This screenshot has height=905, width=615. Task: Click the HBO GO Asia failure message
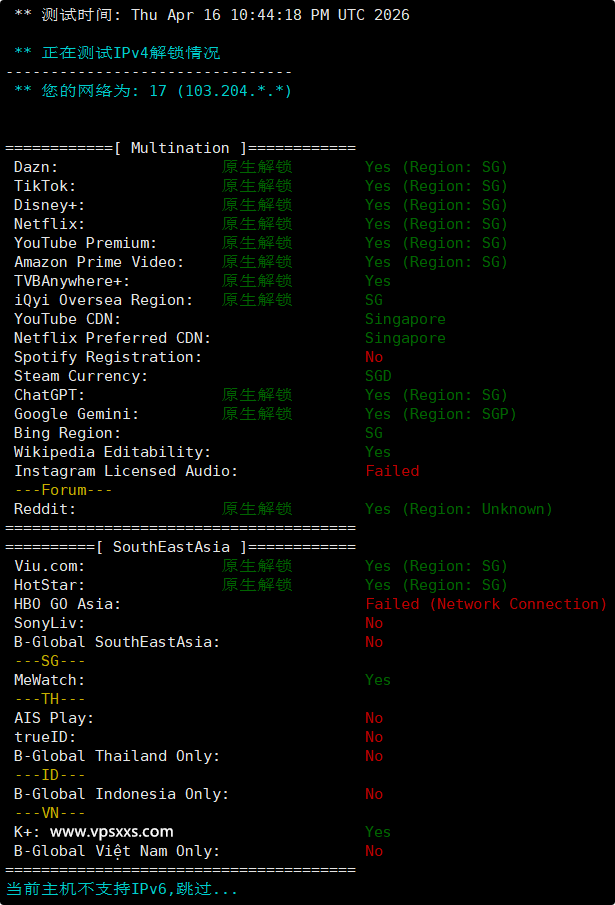(486, 604)
